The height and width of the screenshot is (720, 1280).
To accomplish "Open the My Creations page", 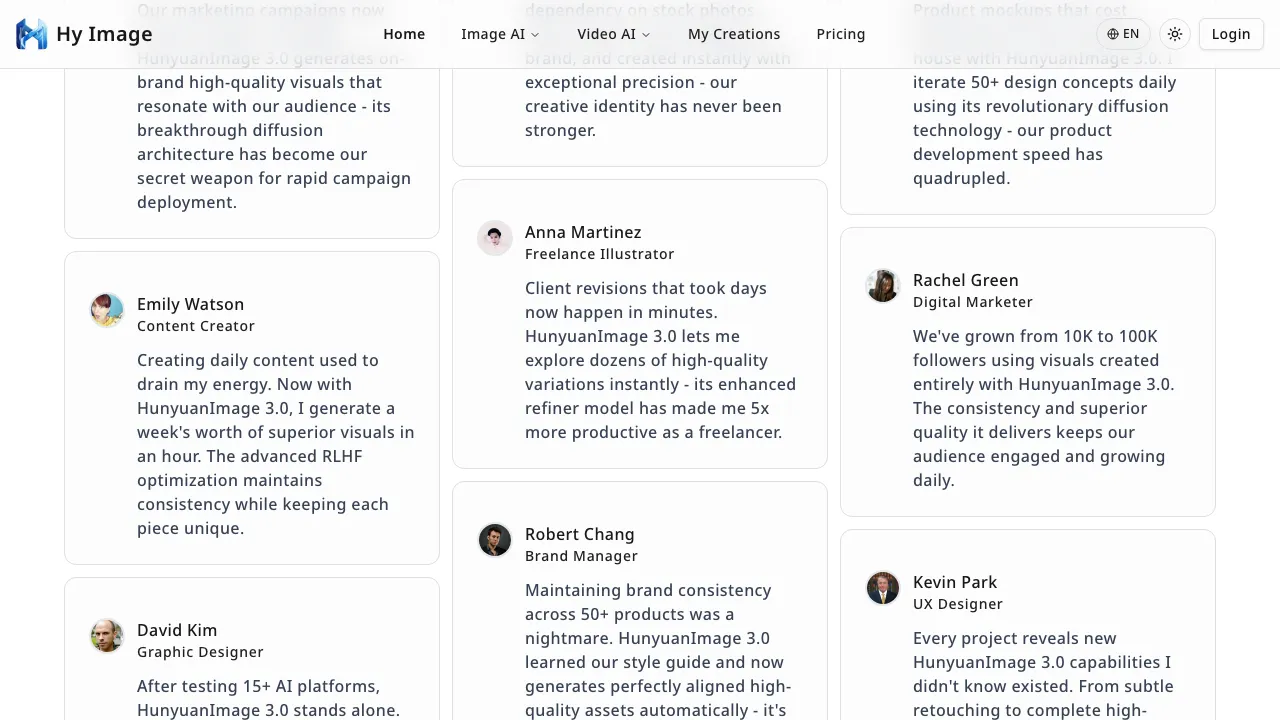I will point(734,34).
